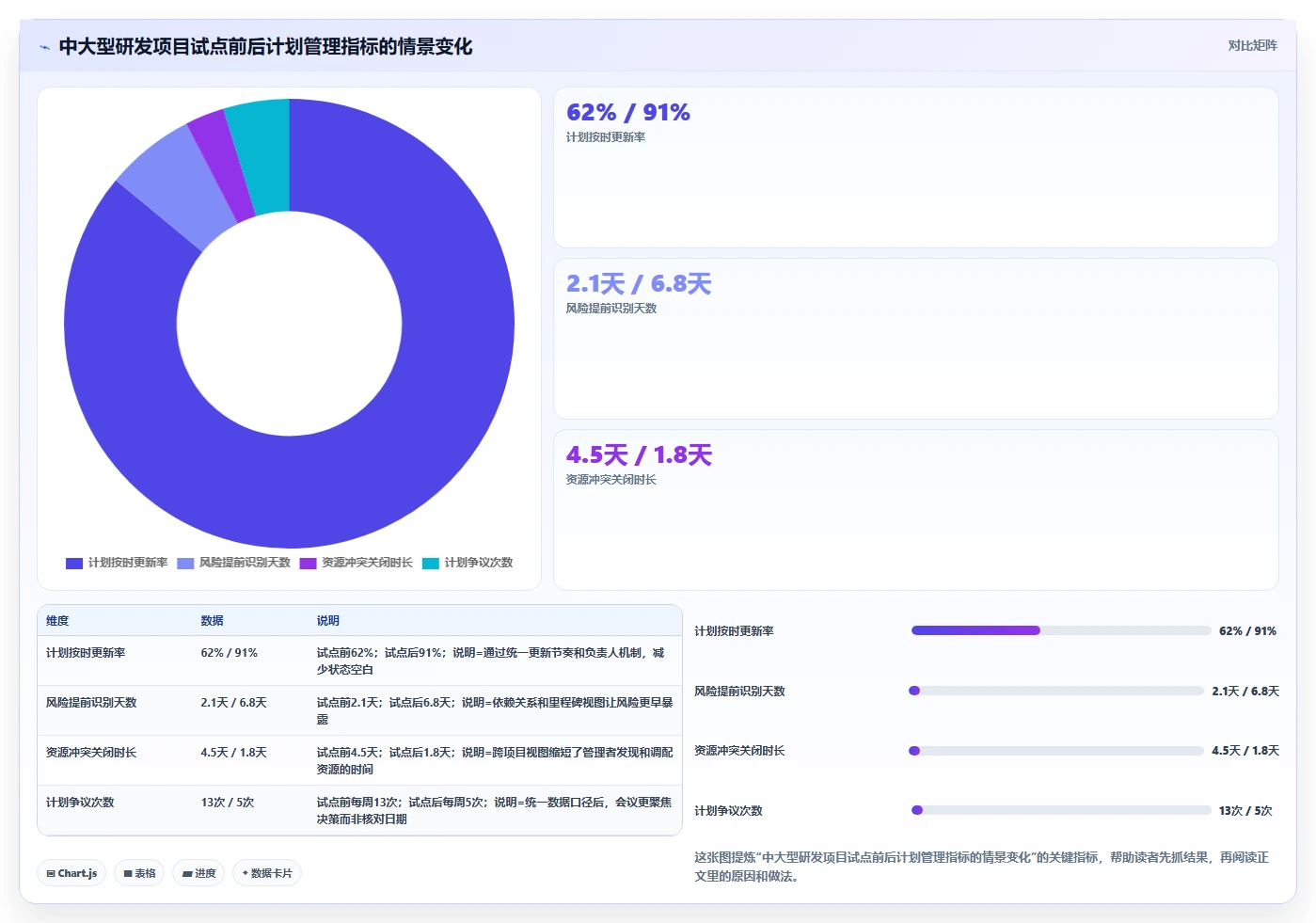1316x923 pixels.
Task: Click the 2.1天 / 6.8天 table data cell
Action: point(233,703)
